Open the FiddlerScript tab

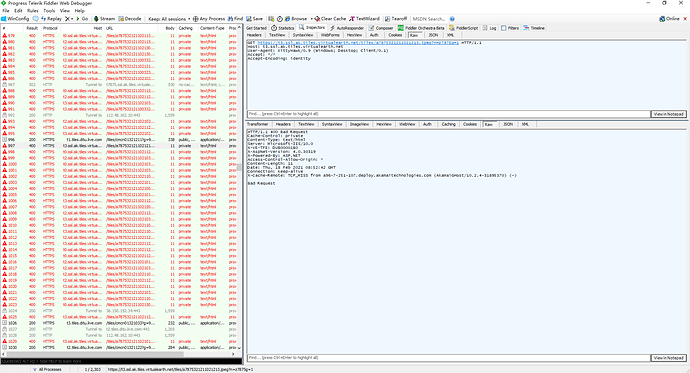click(x=463, y=28)
